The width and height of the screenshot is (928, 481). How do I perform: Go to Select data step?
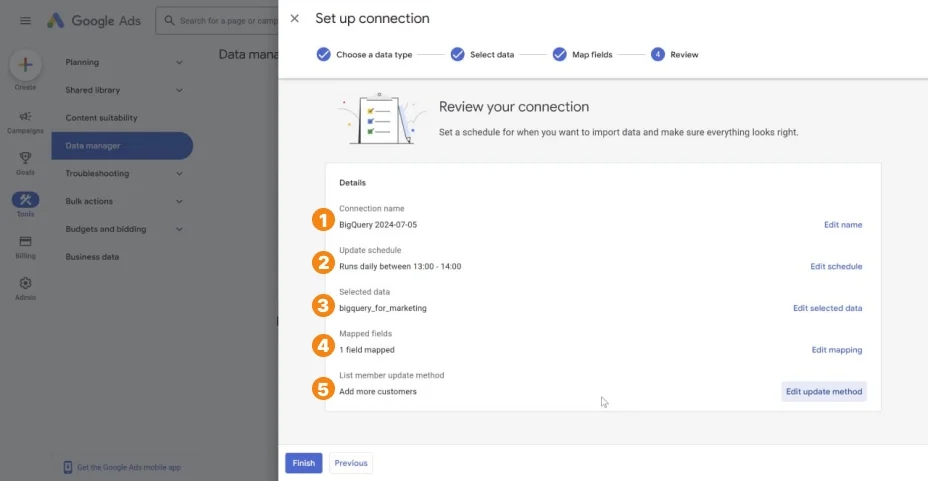(x=482, y=54)
